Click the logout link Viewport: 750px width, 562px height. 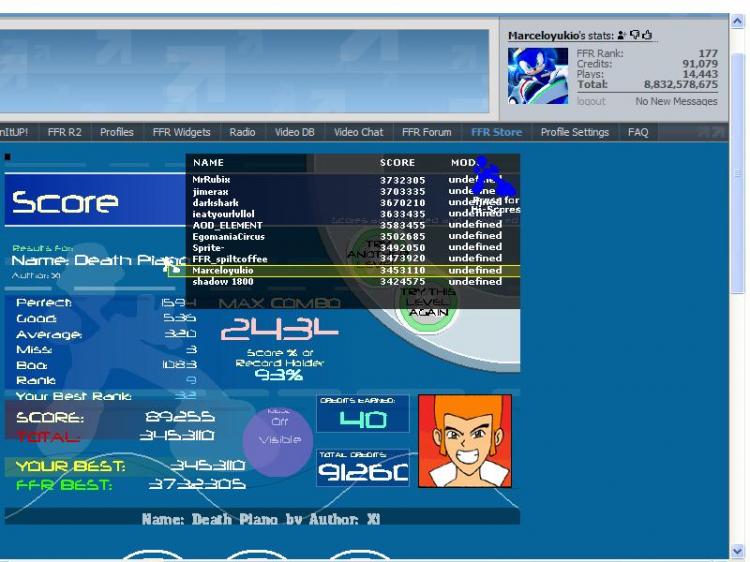591,101
